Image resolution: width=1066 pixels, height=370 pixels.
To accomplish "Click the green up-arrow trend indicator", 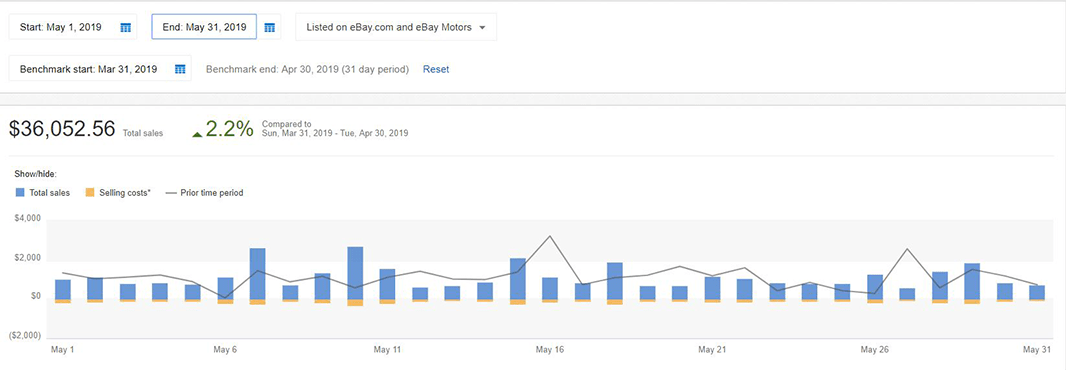I will click(x=197, y=135).
